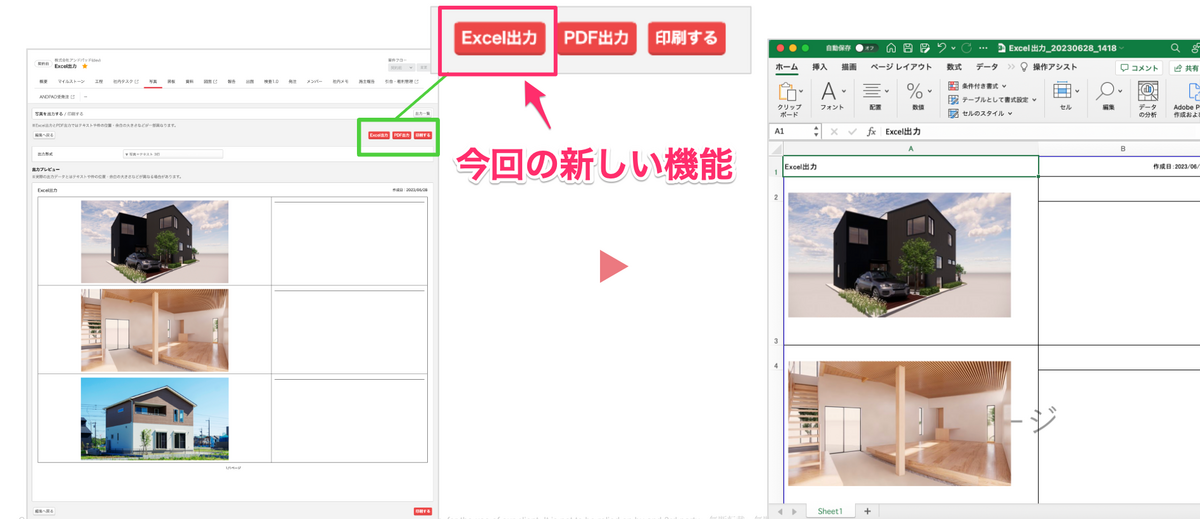Open the ページ レイアウト ribbon tab
Screen dimensions: 1200x519
point(901,67)
